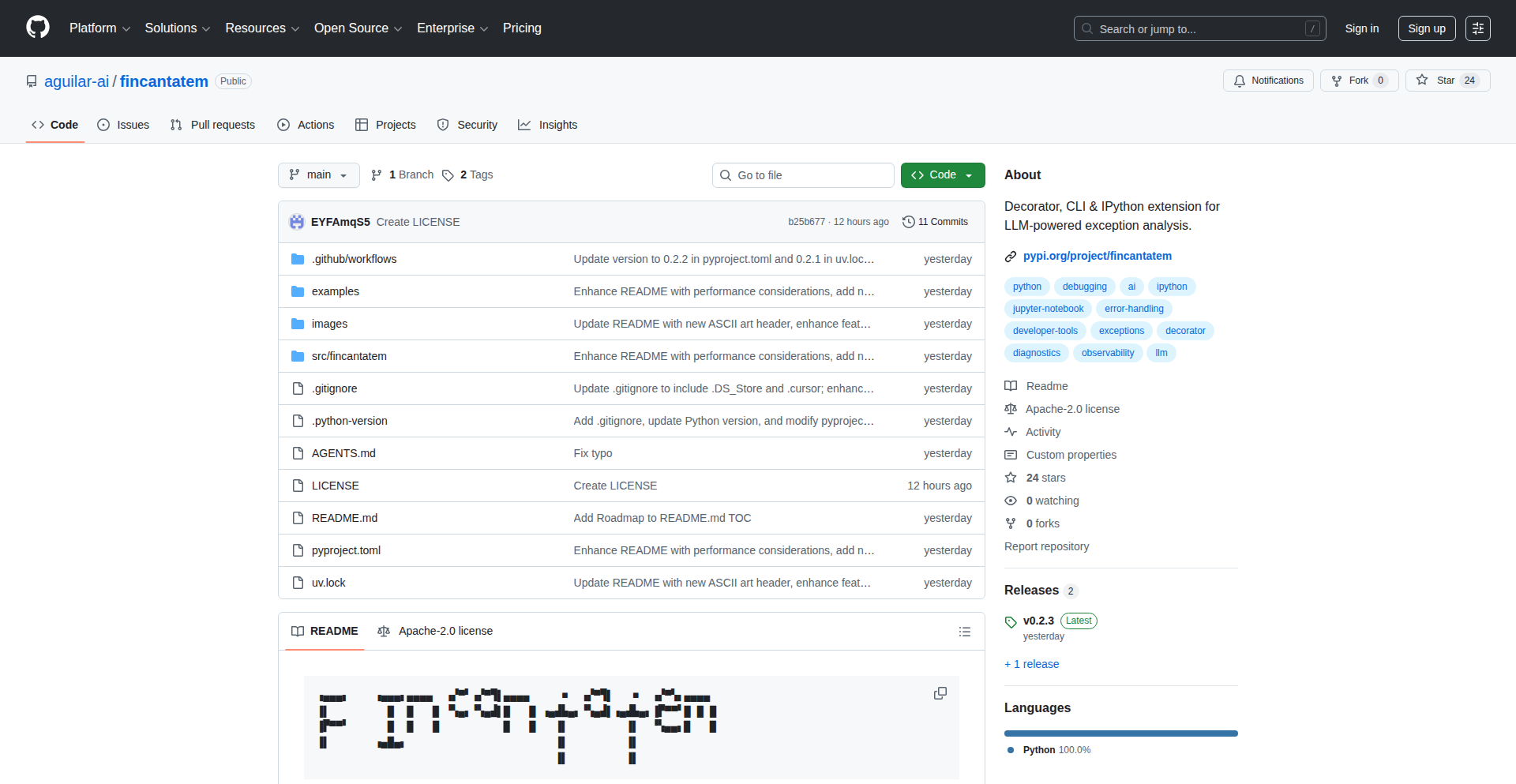
Task: Select the Apache-2.0 license tab above README
Action: click(435, 632)
